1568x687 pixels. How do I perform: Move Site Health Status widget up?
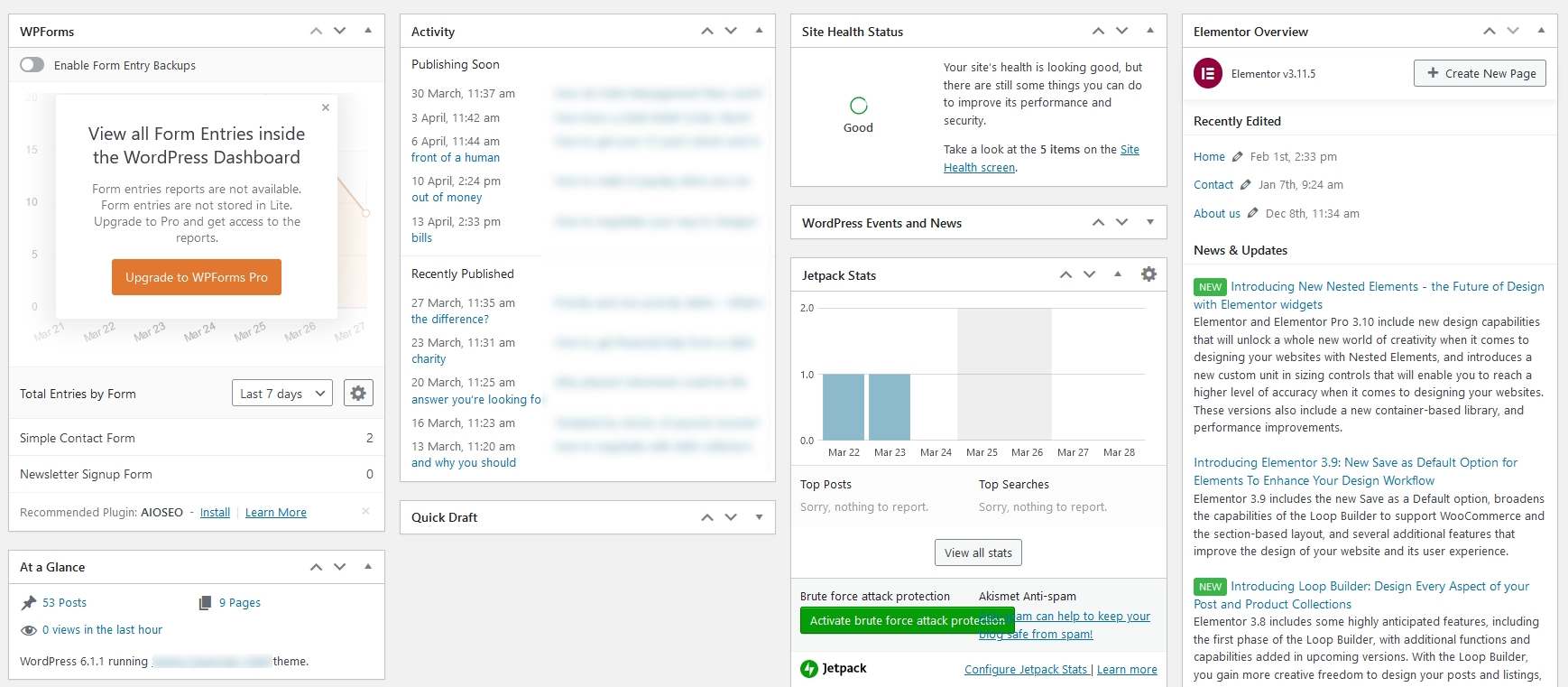(1098, 31)
